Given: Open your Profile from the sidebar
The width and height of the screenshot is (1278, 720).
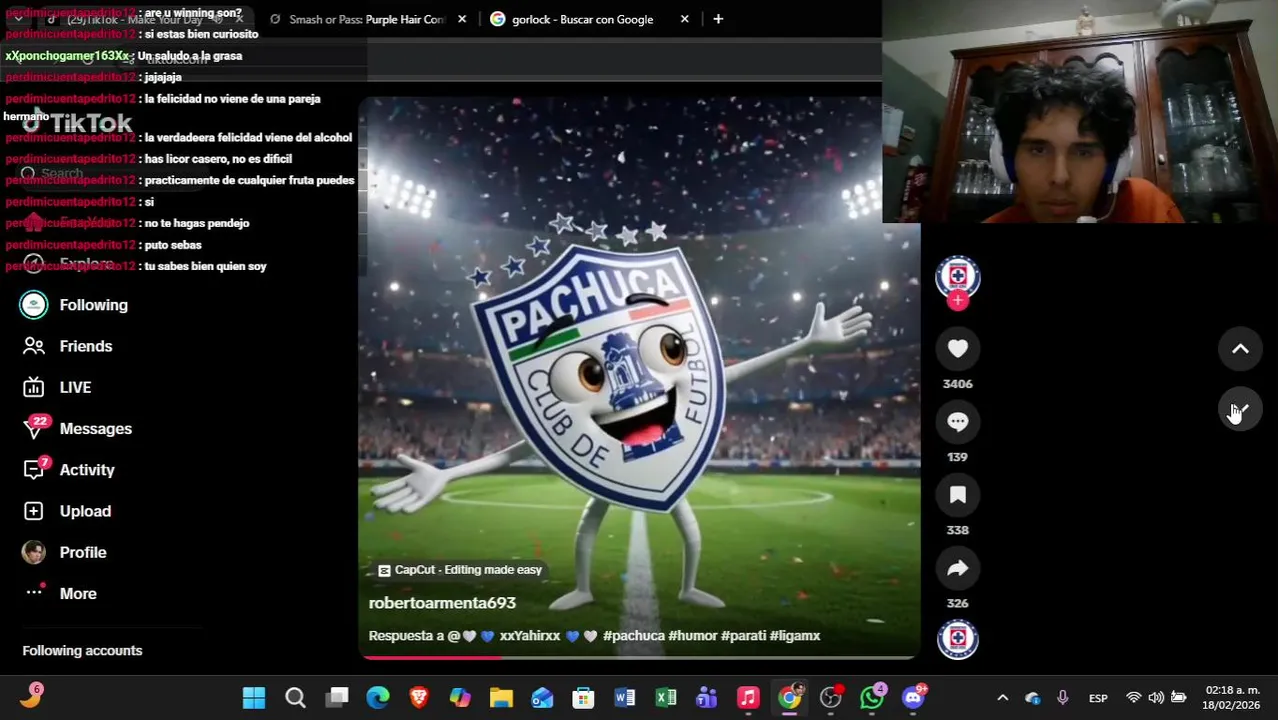Looking at the screenshot, I should pyautogui.click(x=64, y=552).
